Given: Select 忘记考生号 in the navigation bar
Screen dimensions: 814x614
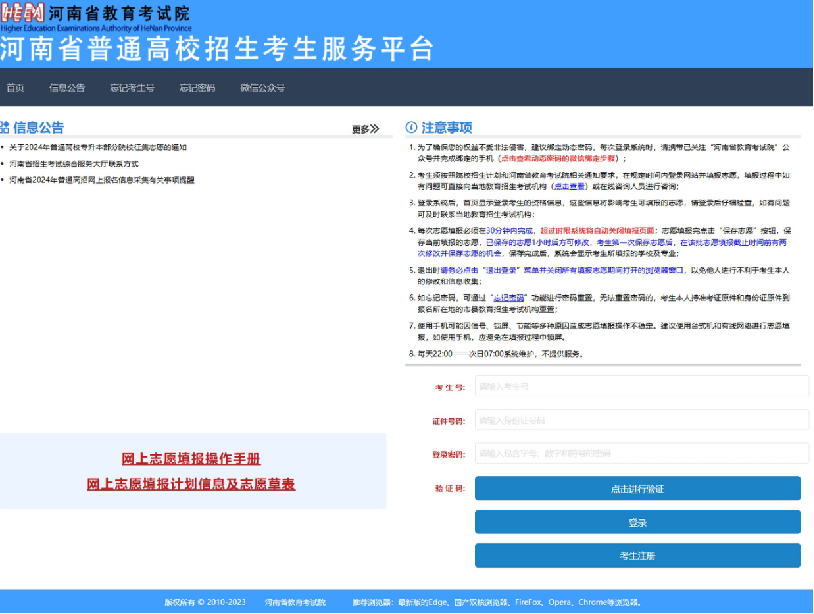Looking at the screenshot, I should tap(132, 88).
